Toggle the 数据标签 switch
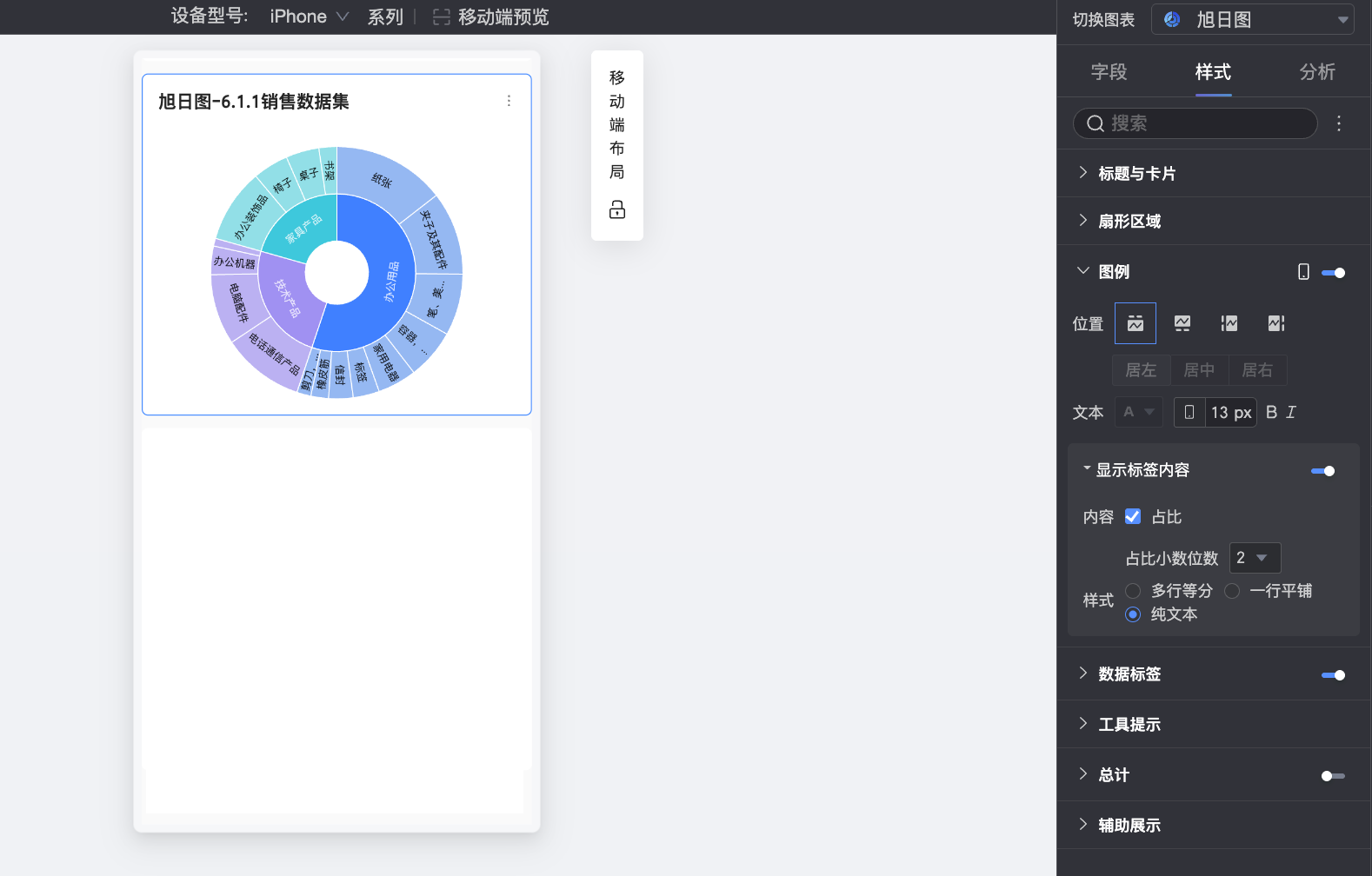The height and width of the screenshot is (876, 1372). coord(1333,675)
